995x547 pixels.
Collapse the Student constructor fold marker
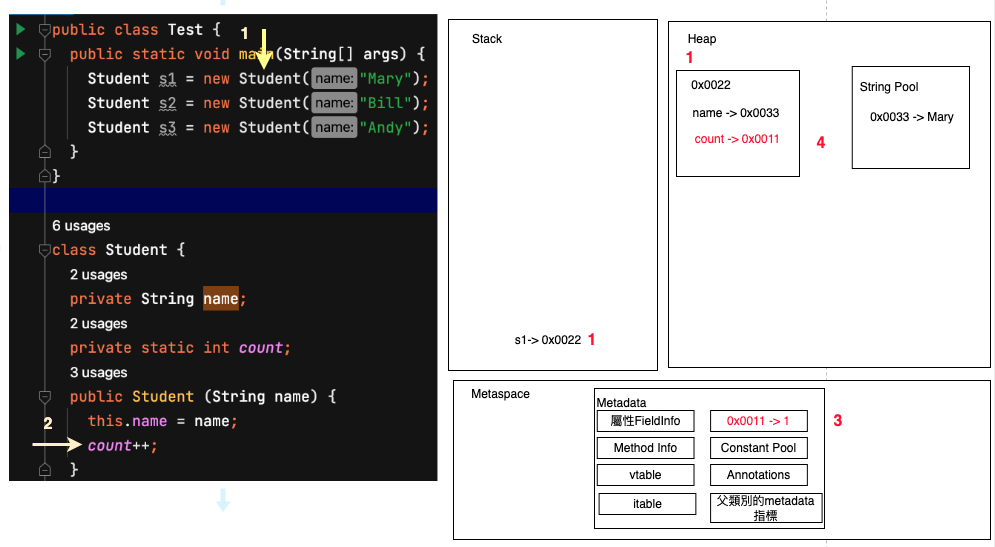coord(44,397)
